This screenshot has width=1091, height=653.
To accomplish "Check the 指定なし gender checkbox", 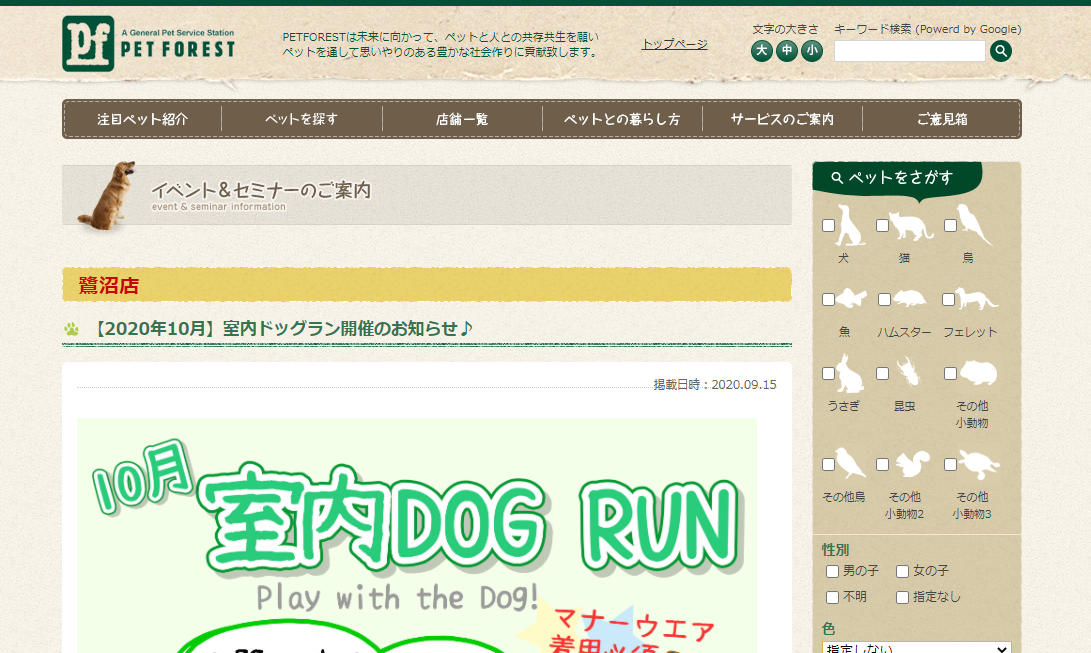I will [x=902, y=597].
